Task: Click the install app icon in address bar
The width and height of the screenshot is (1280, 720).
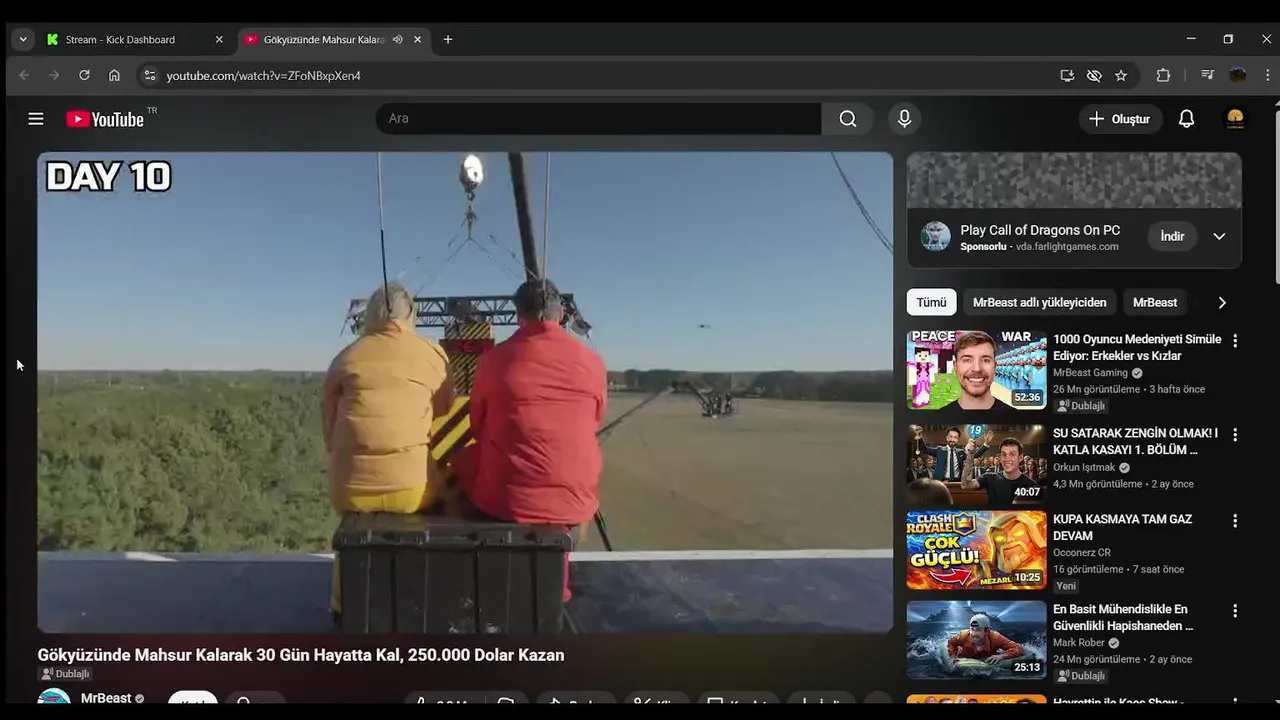Action: pyautogui.click(x=1067, y=75)
